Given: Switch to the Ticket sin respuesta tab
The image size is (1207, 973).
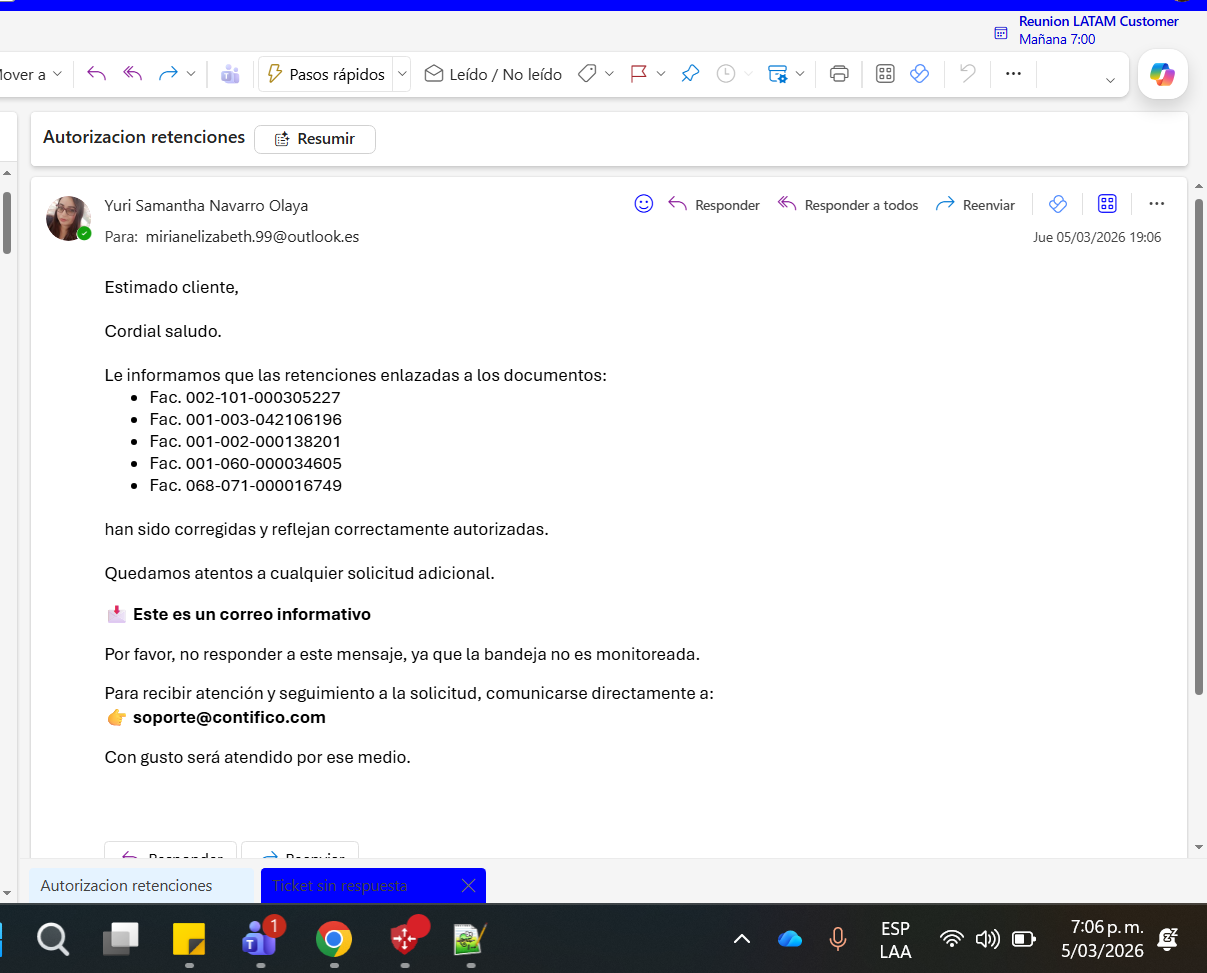Looking at the screenshot, I should coord(340,885).
